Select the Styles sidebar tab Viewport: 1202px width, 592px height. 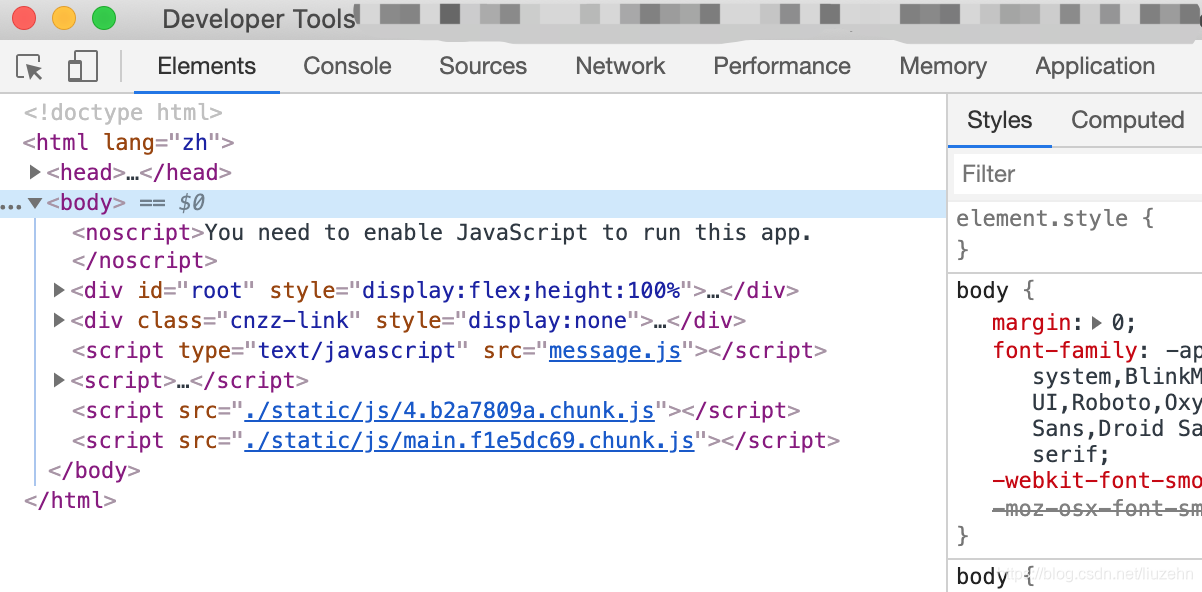tap(999, 120)
